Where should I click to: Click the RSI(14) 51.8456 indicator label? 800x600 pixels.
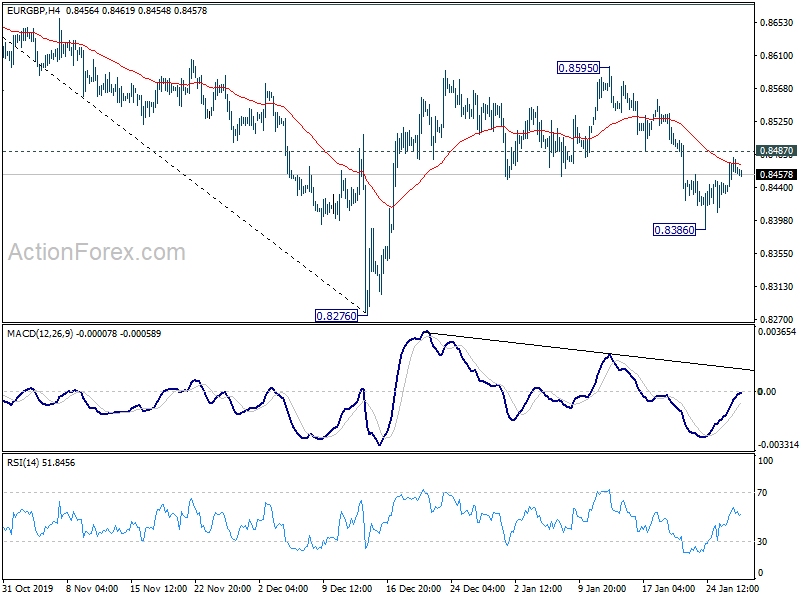[41, 463]
